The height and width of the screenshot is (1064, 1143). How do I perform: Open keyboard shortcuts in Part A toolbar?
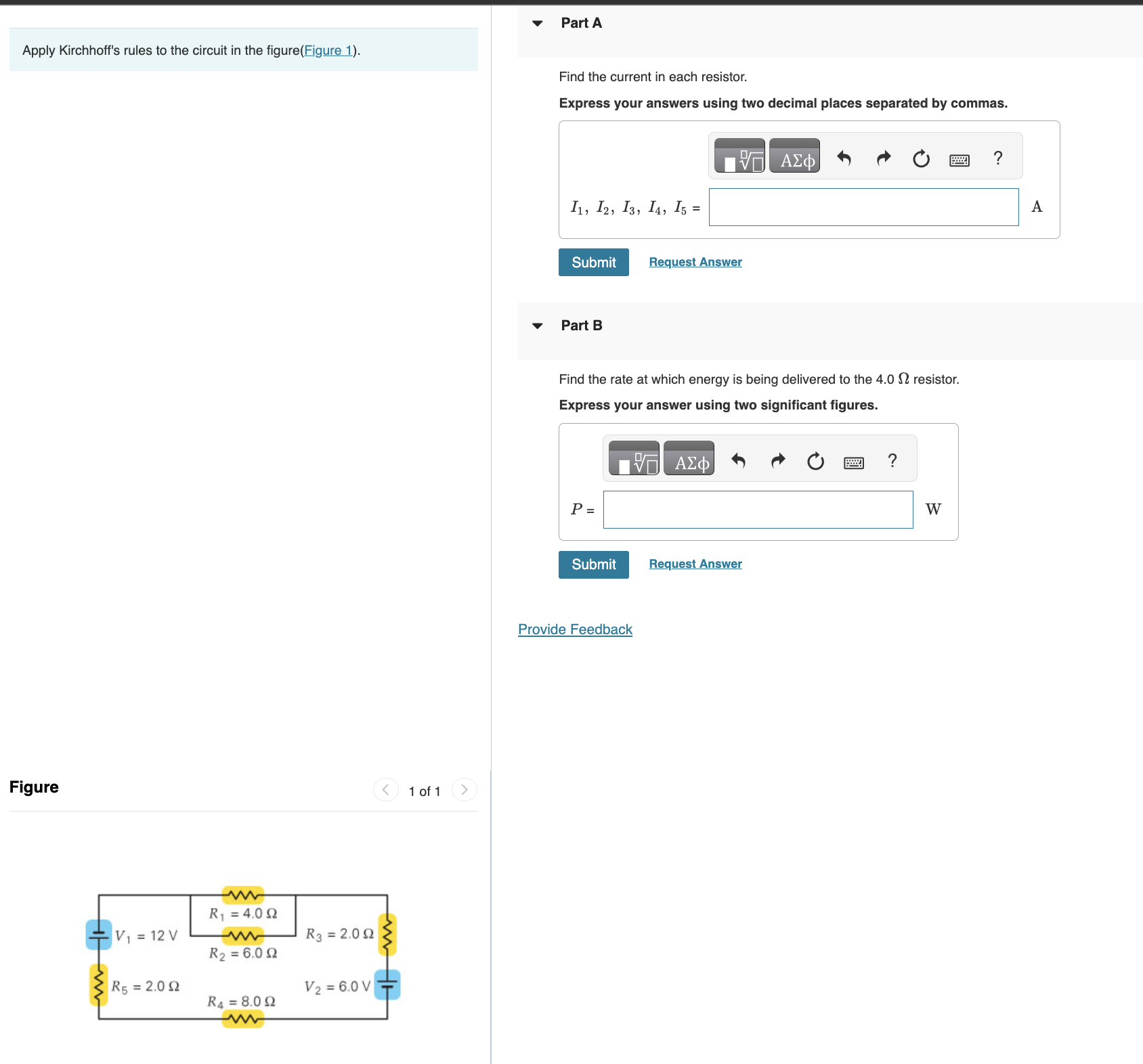pos(958,158)
